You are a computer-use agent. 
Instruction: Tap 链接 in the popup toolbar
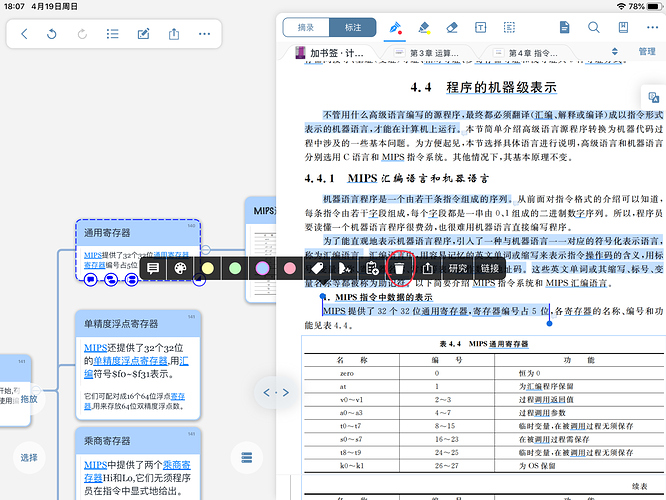[490, 268]
